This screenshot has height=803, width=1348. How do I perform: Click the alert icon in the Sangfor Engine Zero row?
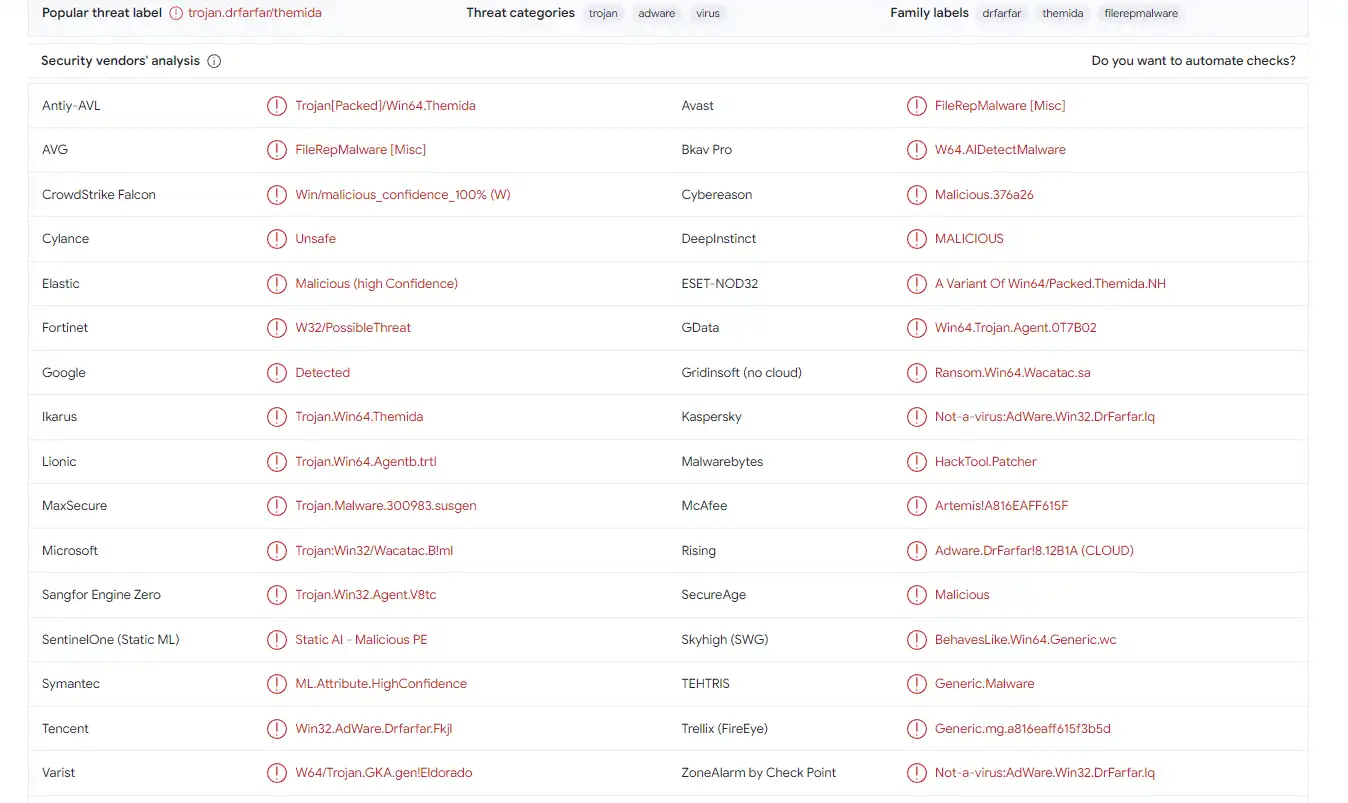tap(276, 595)
